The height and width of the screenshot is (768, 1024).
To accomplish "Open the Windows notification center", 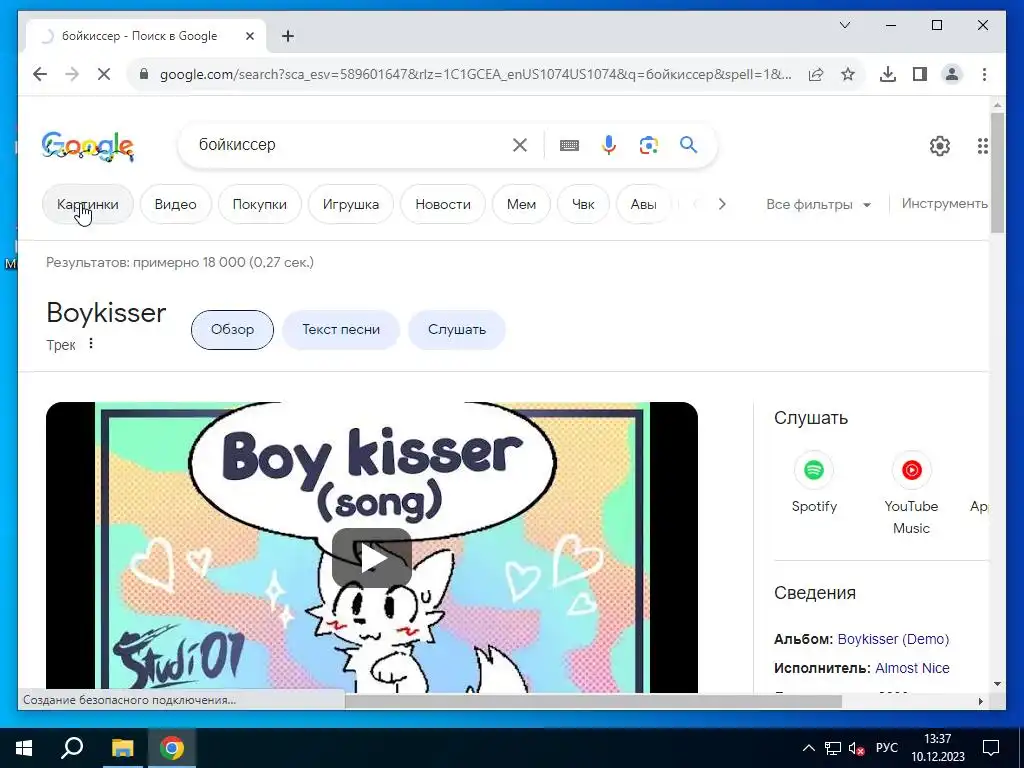I will pos(991,748).
